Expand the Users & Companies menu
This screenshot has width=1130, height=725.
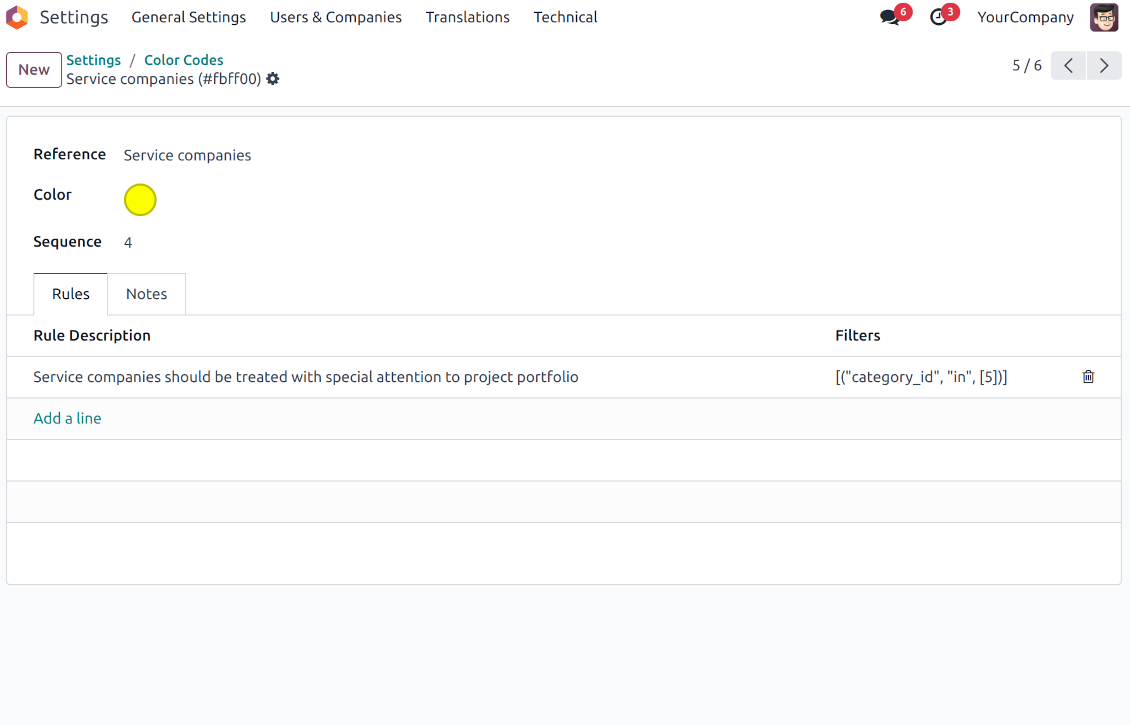(335, 17)
